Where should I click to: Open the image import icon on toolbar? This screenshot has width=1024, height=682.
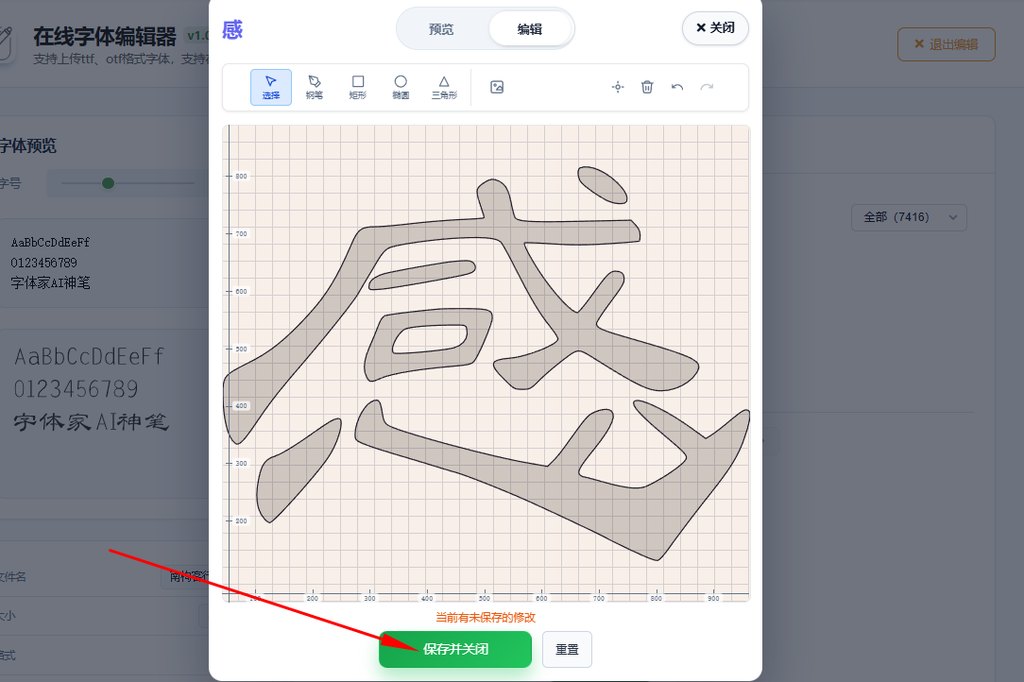(497, 87)
